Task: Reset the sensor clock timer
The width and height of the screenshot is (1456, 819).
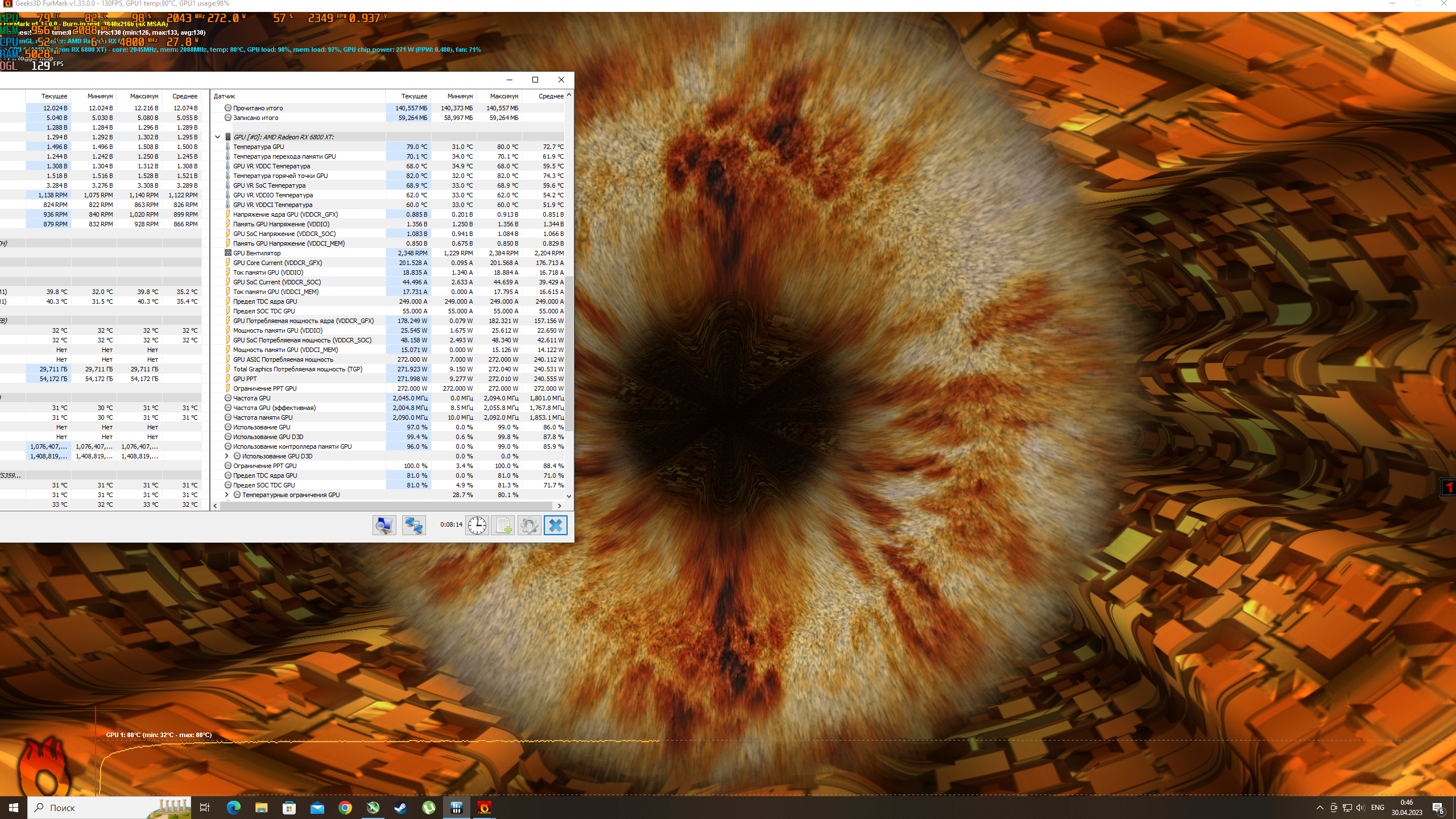Action: 477,525
